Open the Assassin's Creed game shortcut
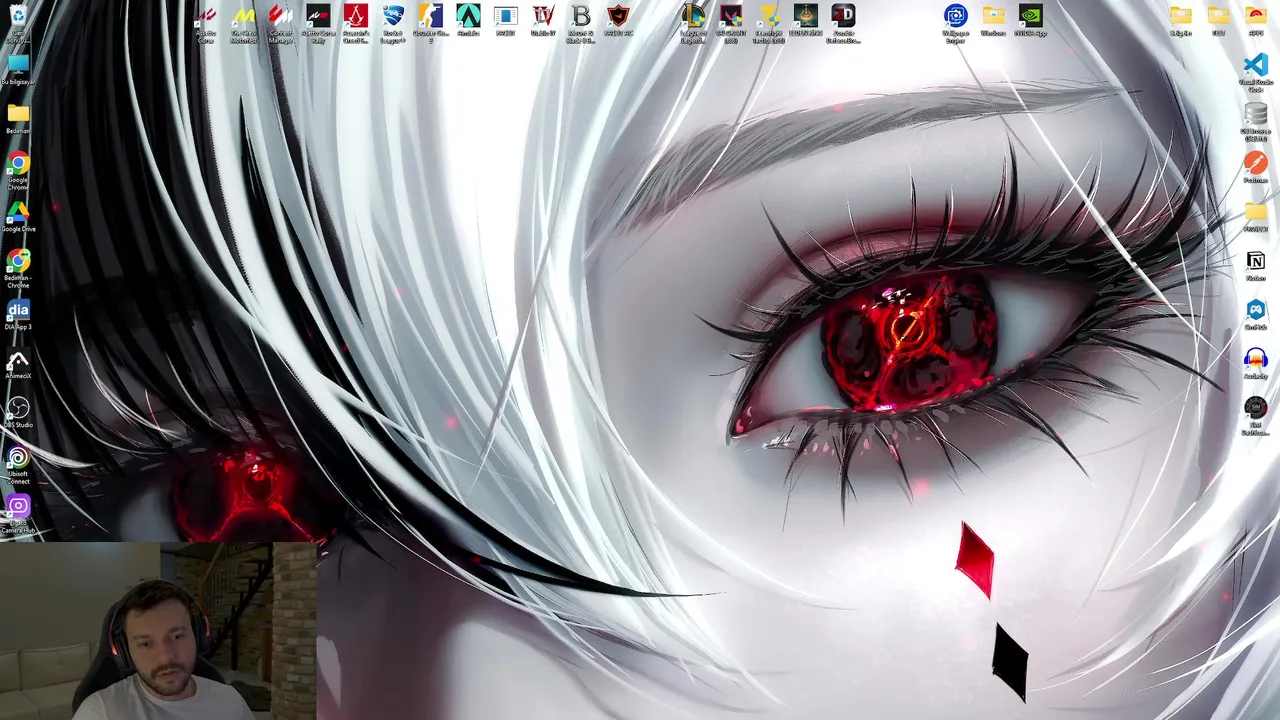This screenshot has width=1280, height=720. coord(356,24)
